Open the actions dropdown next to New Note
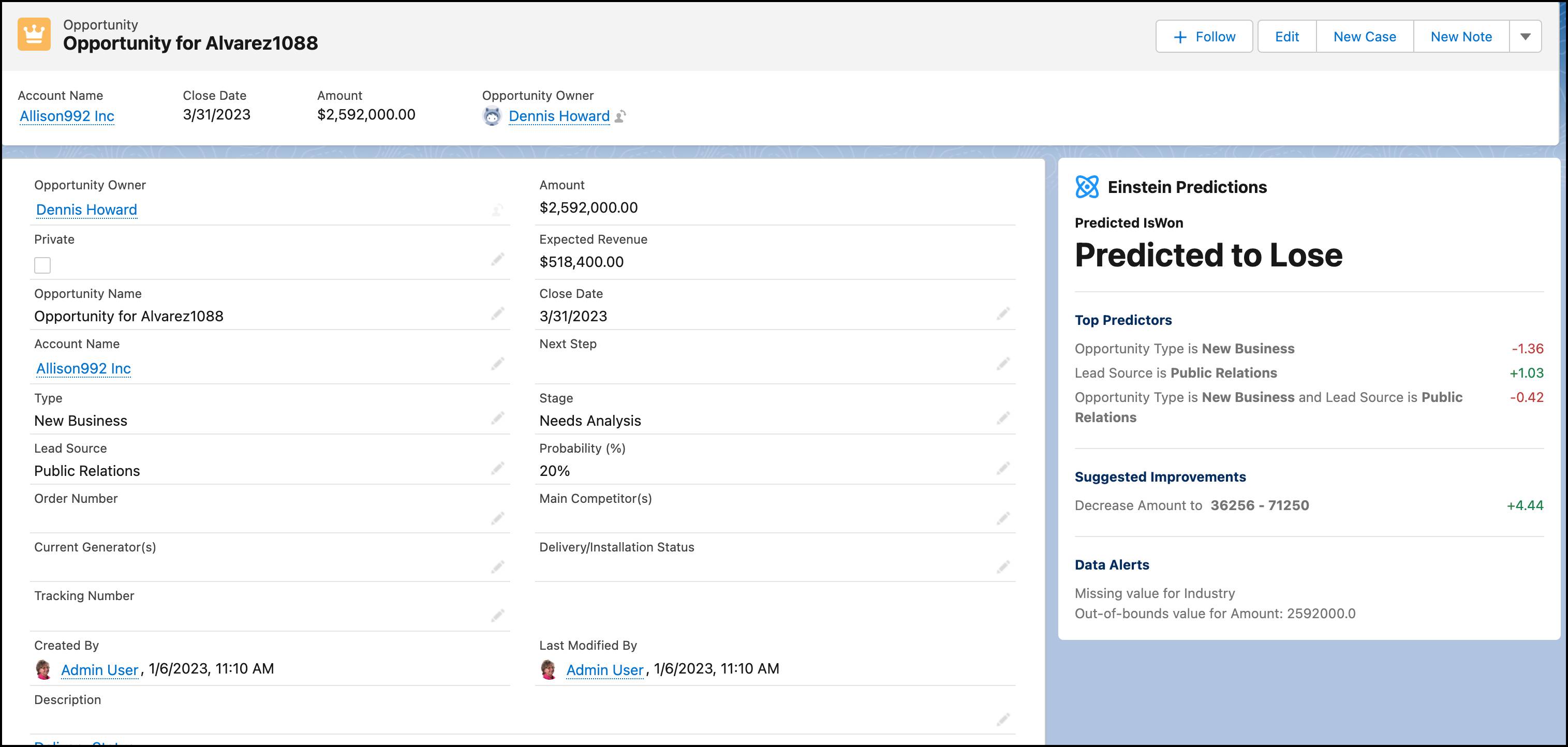 (x=1526, y=36)
